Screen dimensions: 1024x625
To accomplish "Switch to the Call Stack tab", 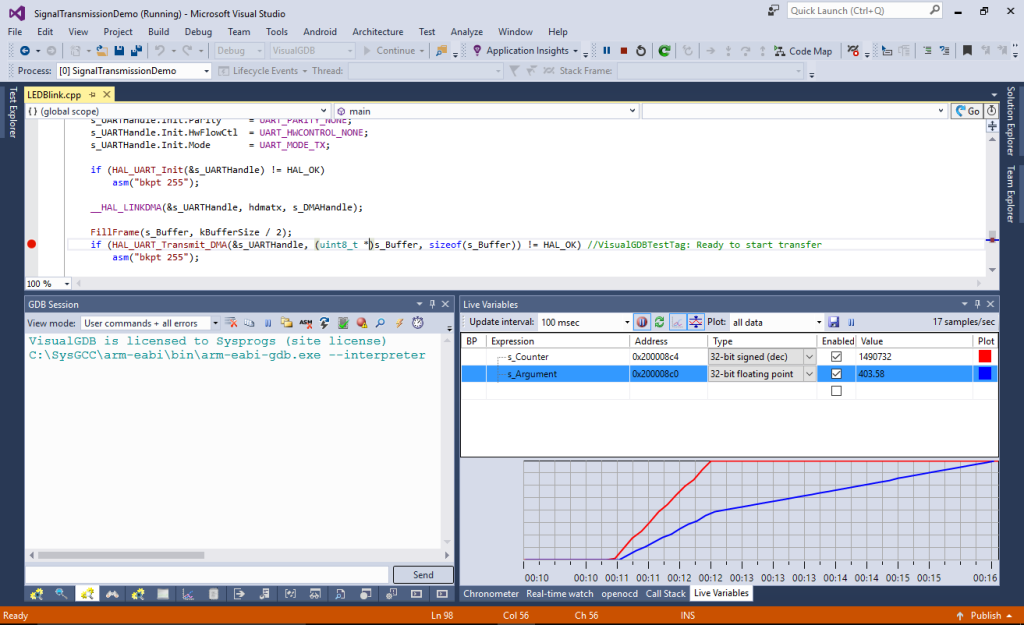I will point(665,594).
